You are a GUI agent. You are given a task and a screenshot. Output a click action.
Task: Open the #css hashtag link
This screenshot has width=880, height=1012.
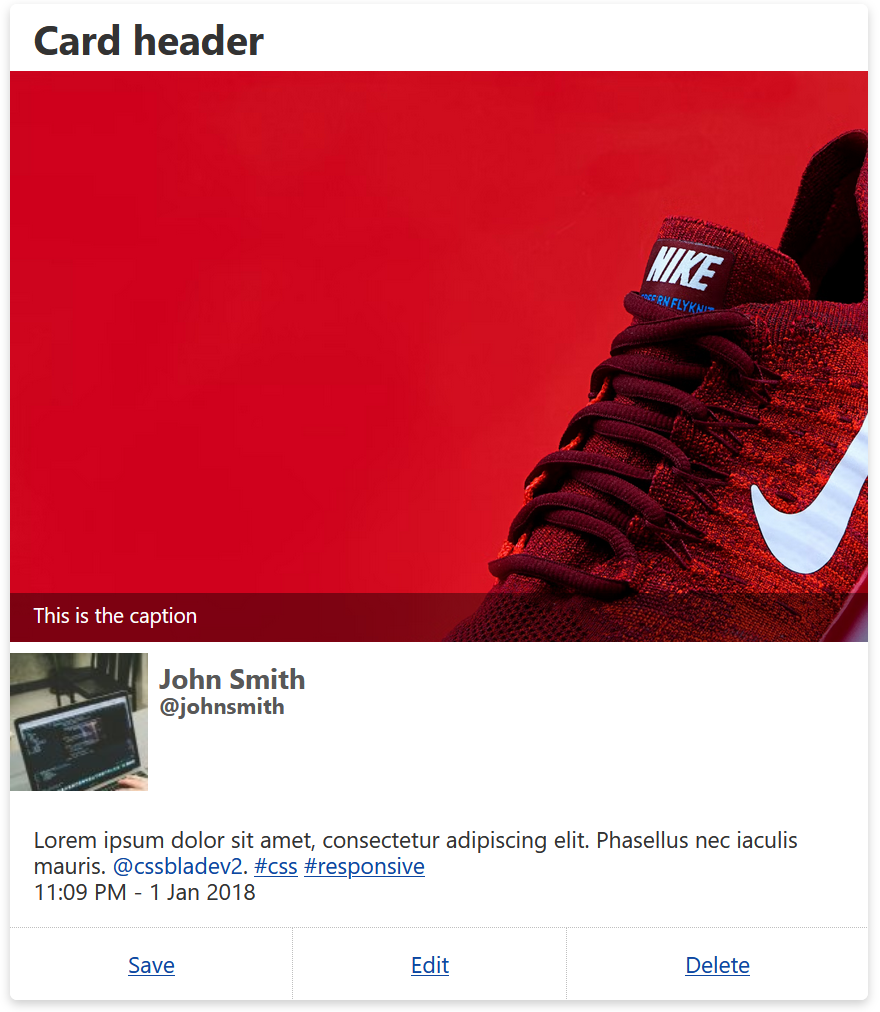[x=276, y=866]
